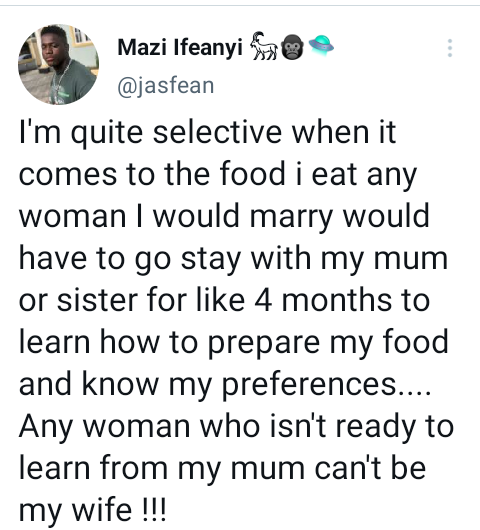Click the goat emoji beside Mazi Ifeanyi

click(x=264, y=46)
